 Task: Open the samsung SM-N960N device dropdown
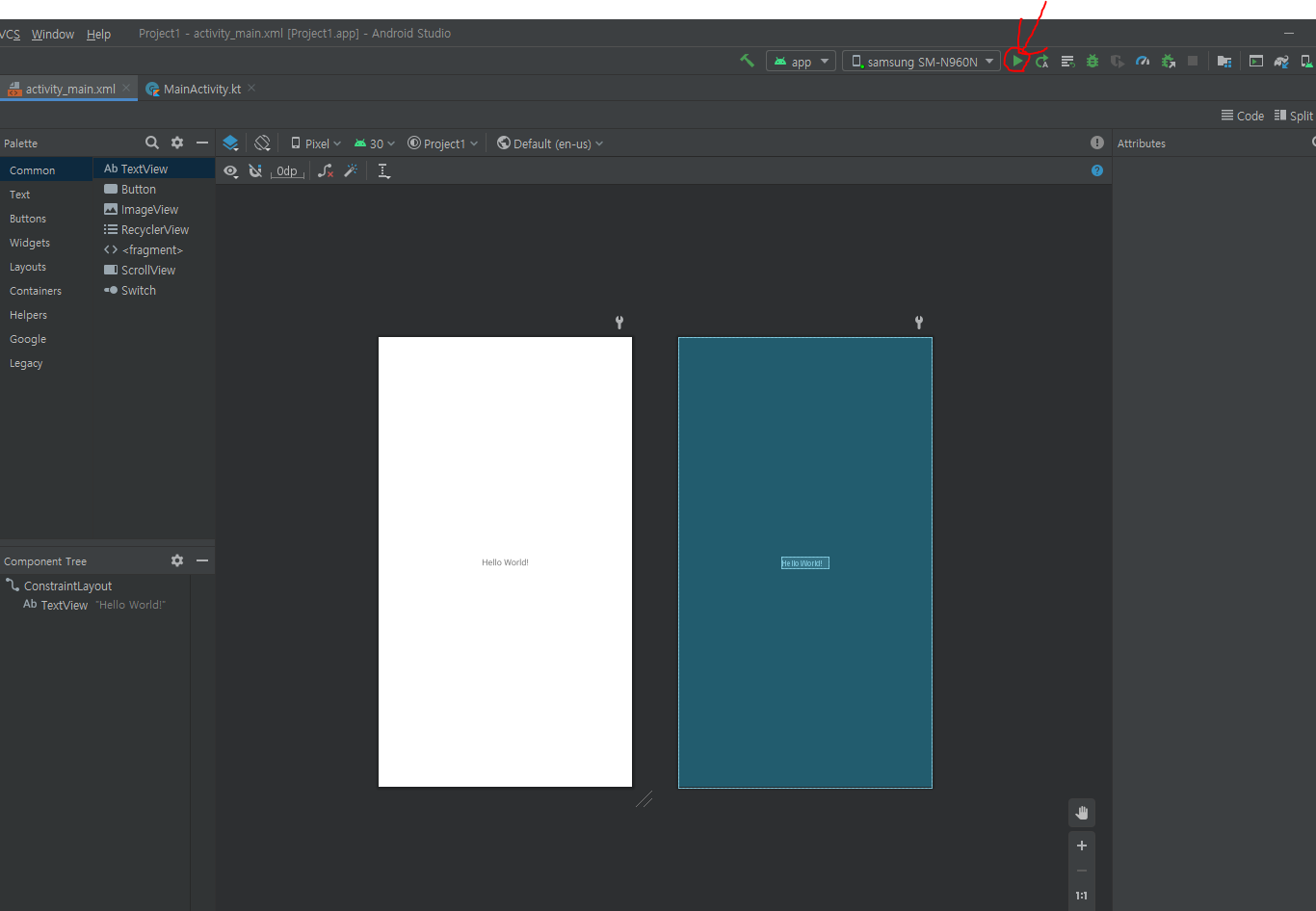(x=921, y=61)
